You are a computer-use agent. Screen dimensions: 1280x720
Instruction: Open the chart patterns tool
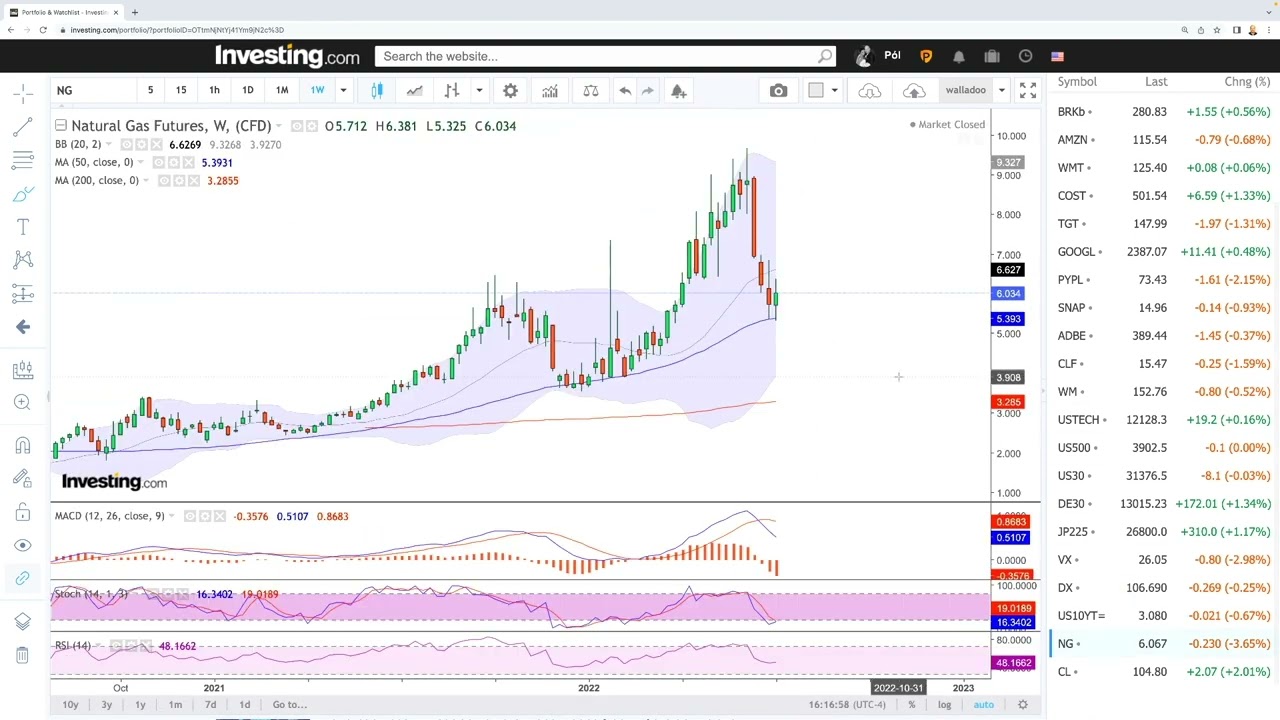click(x=23, y=260)
